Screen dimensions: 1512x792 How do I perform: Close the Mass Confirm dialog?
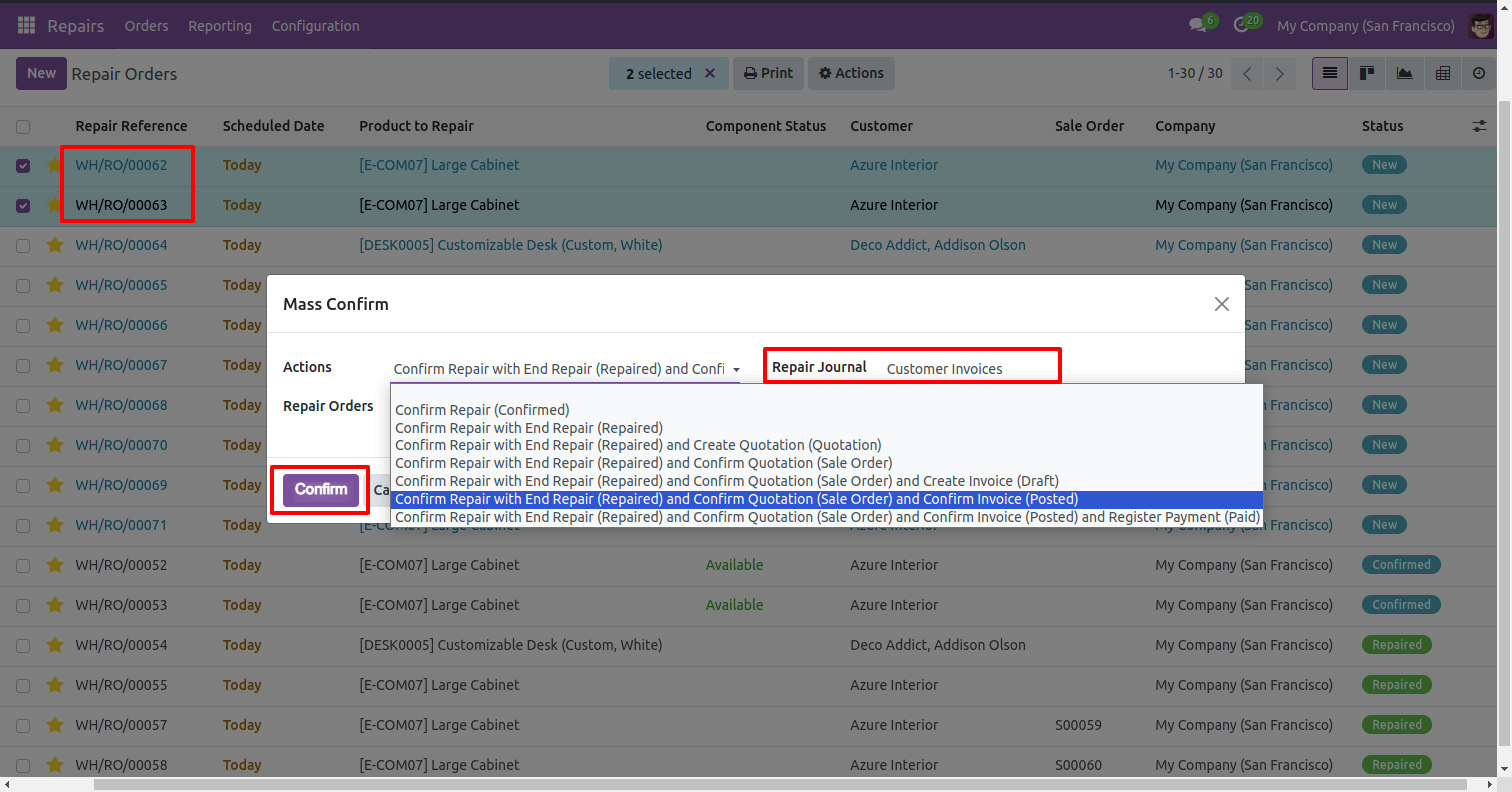click(x=1221, y=304)
